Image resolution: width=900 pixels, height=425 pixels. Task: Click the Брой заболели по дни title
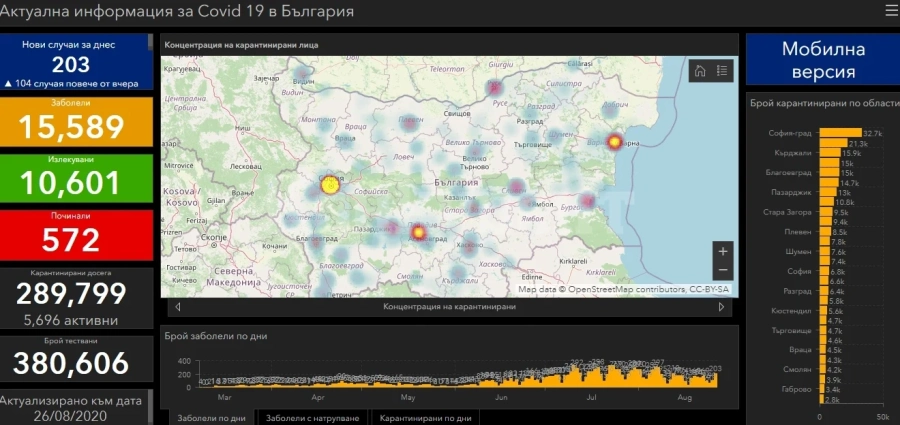[216, 337]
